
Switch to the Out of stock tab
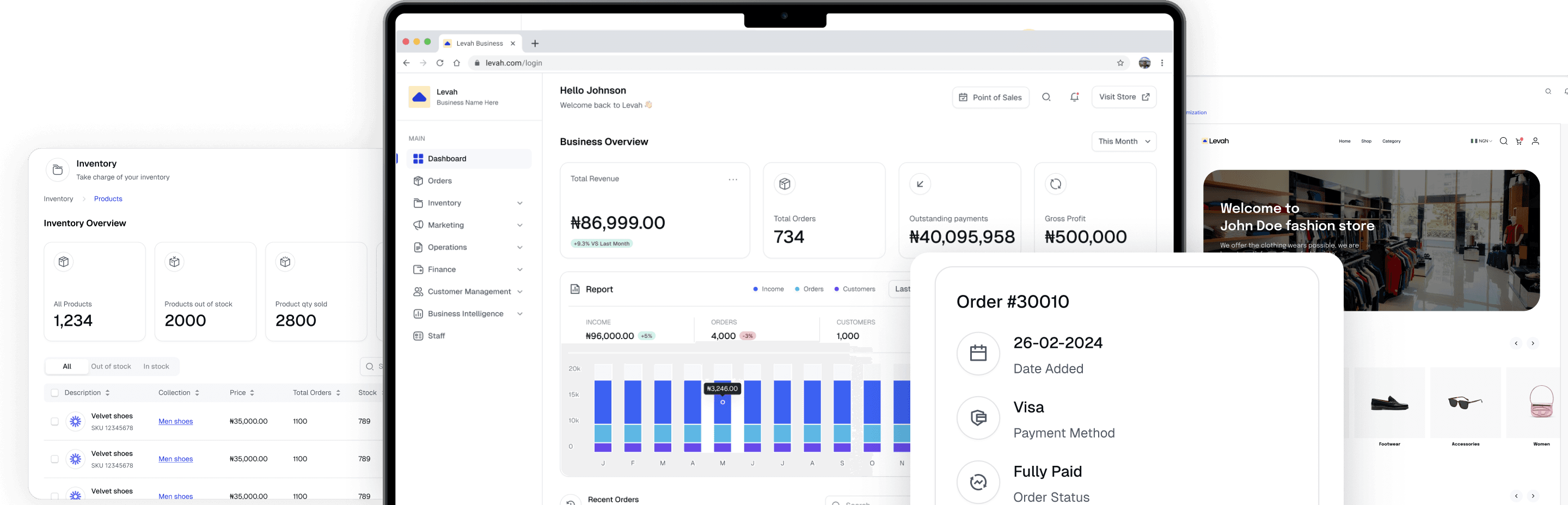[x=111, y=366]
